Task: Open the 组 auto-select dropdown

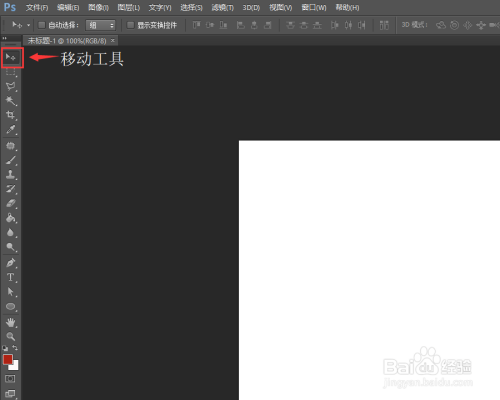Action: coord(101,25)
